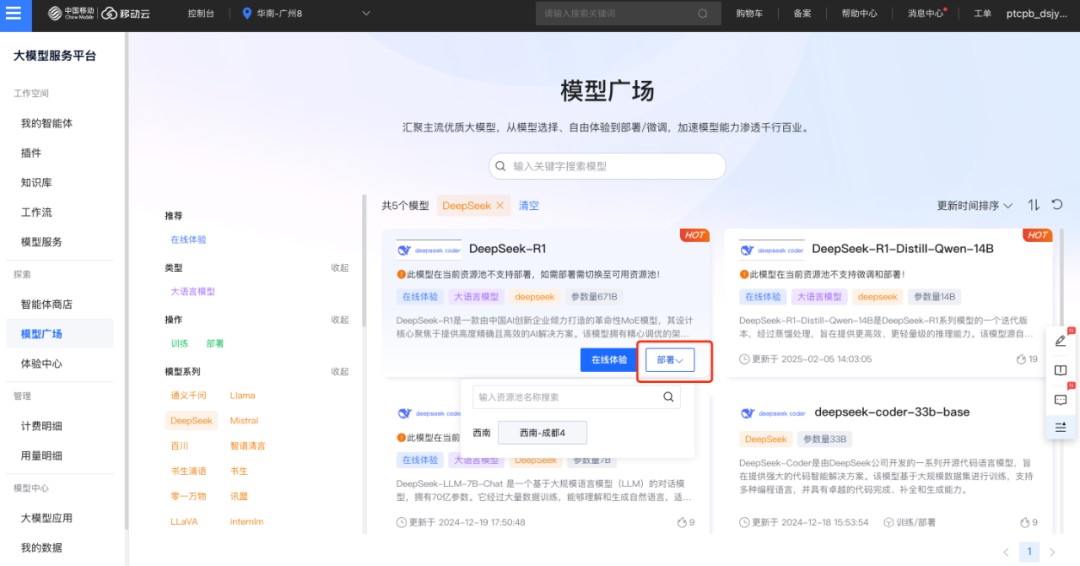This screenshot has height=566, width=1080.
Task: Click the refresh icon beside sorting
Action: tap(1057, 205)
